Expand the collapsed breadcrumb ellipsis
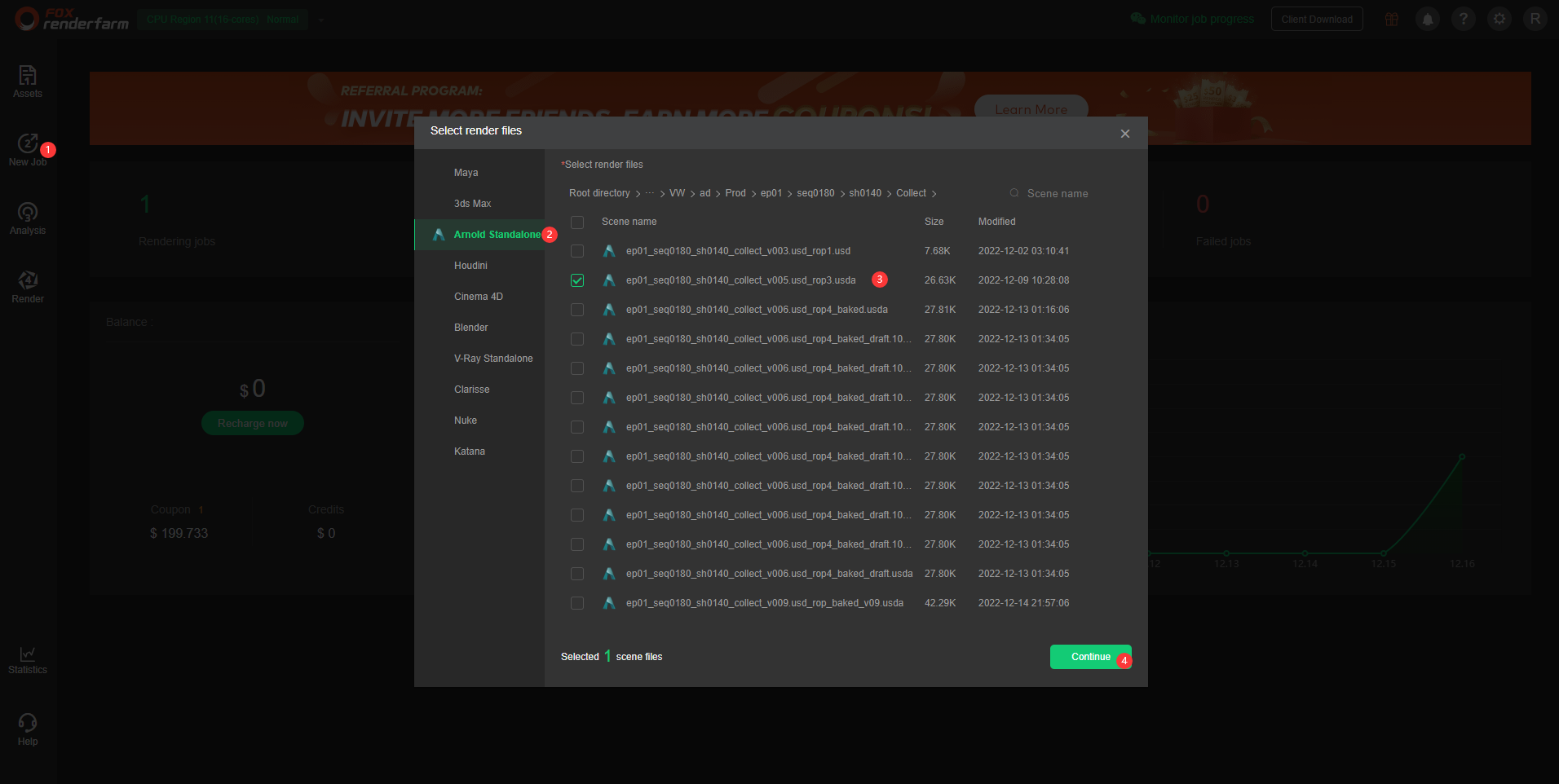The image size is (1559, 784). point(650,193)
